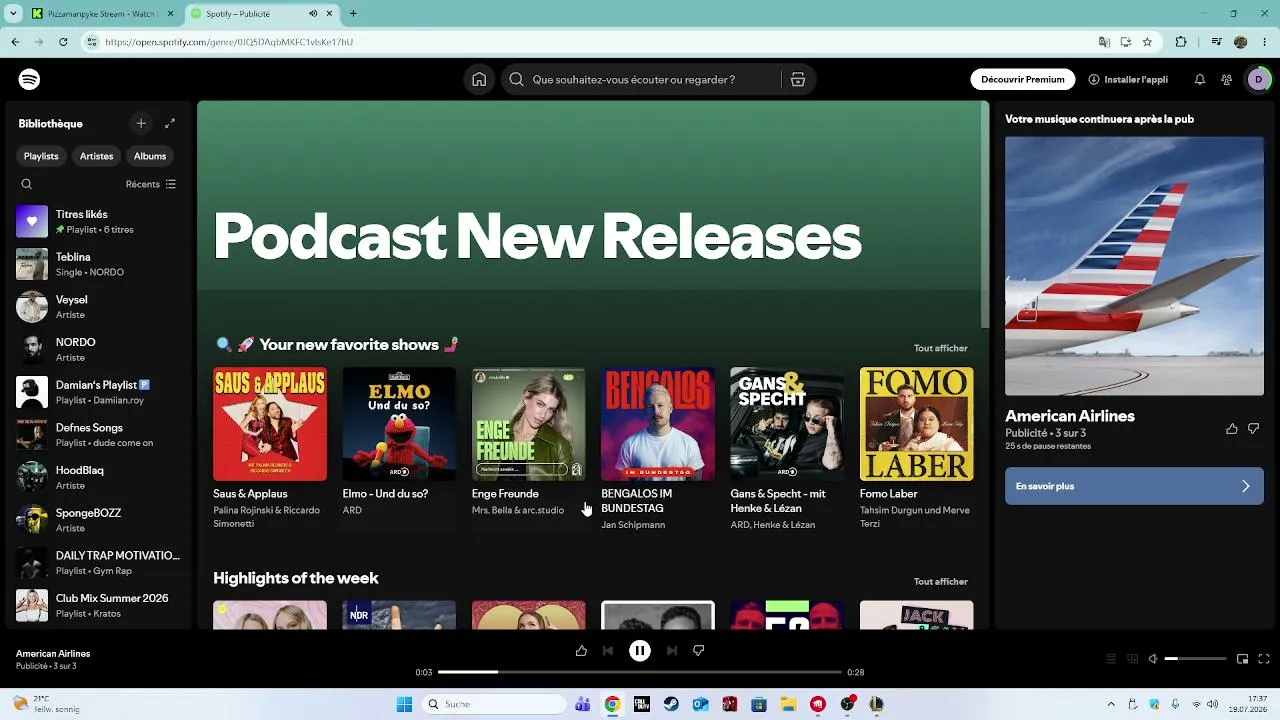Expand the library panel to full view

170,123
